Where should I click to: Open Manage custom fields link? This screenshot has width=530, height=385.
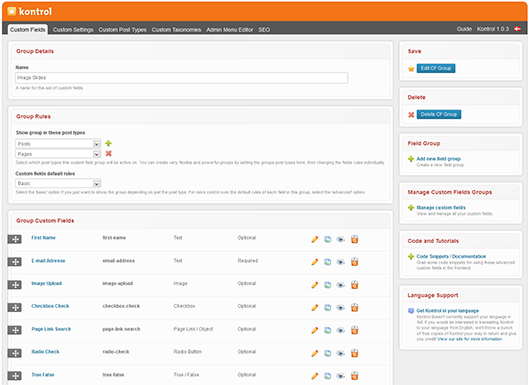[441, 208]
